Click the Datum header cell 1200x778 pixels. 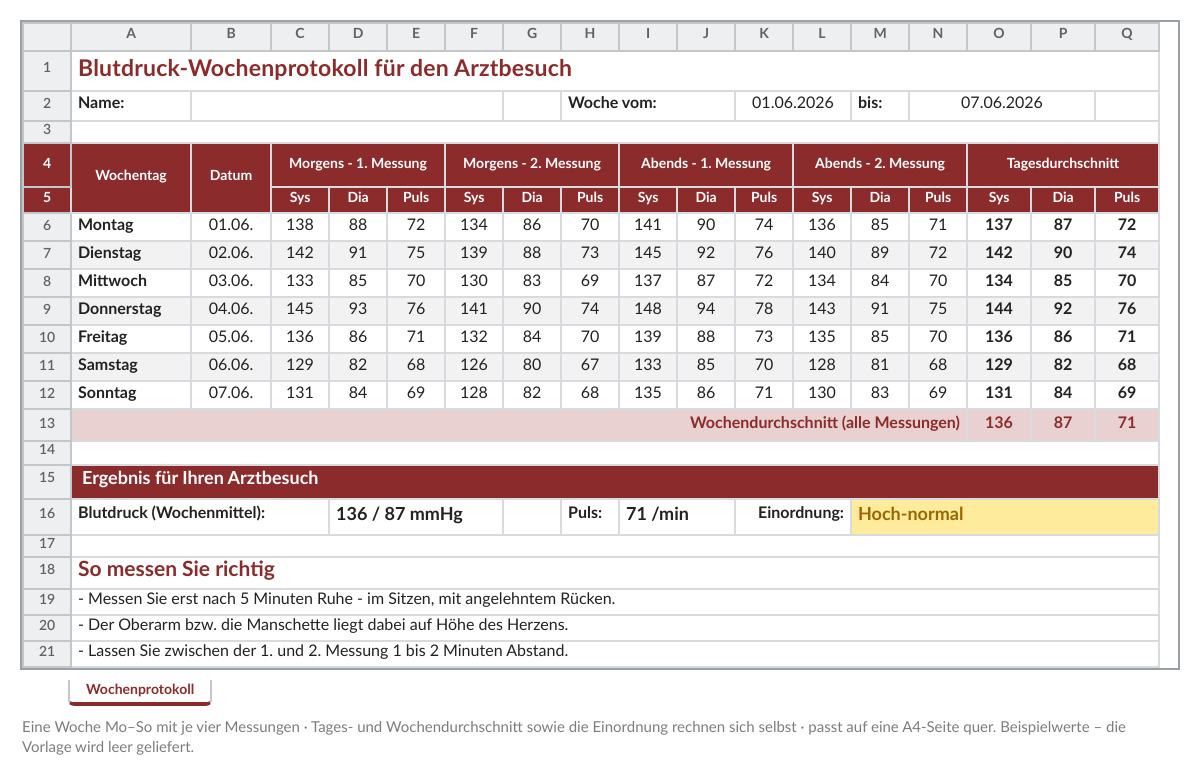(231, 176)
